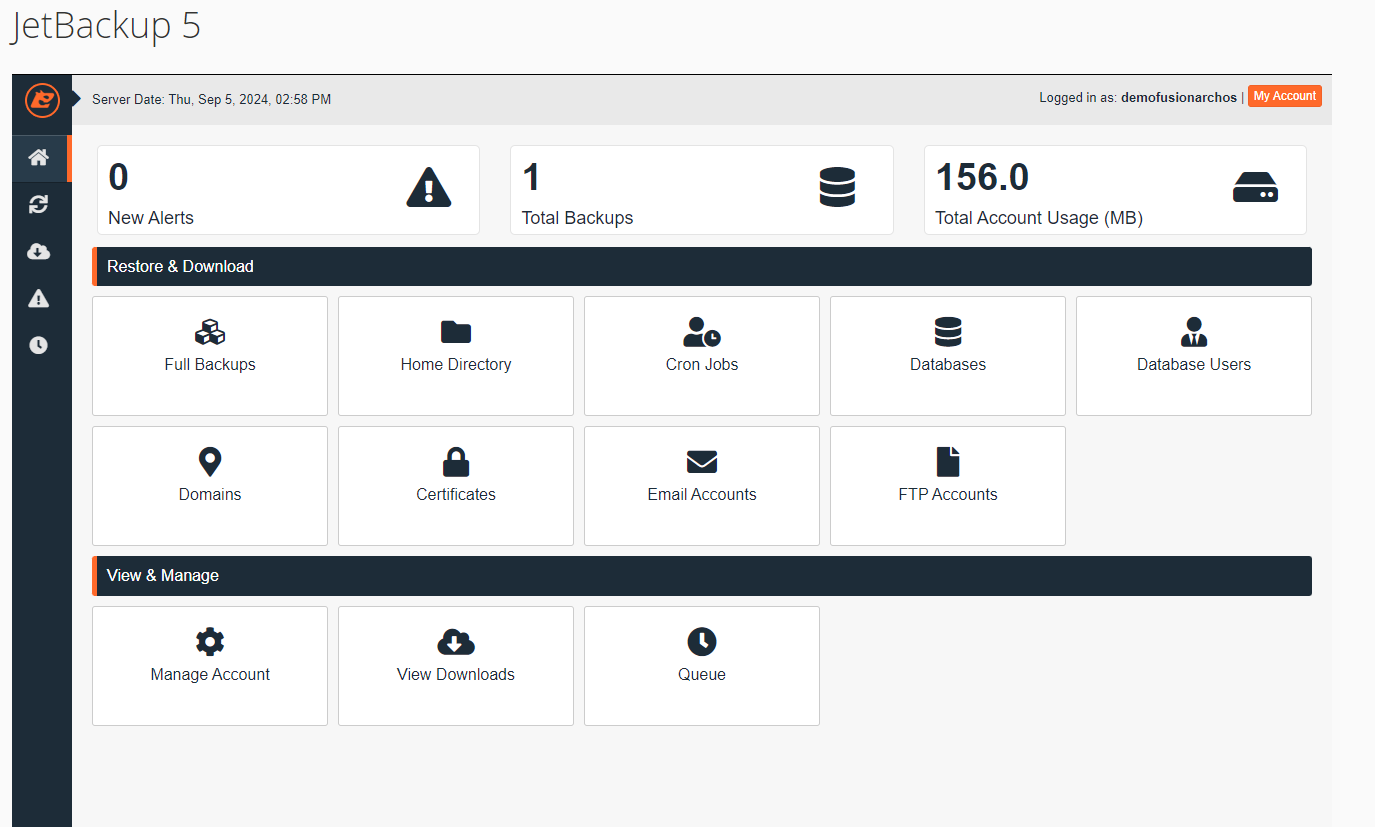This screenshot has width=1375, height=827.
Task: Click the Cron Jobs user-clock icon
Action: tap(702, 332)
